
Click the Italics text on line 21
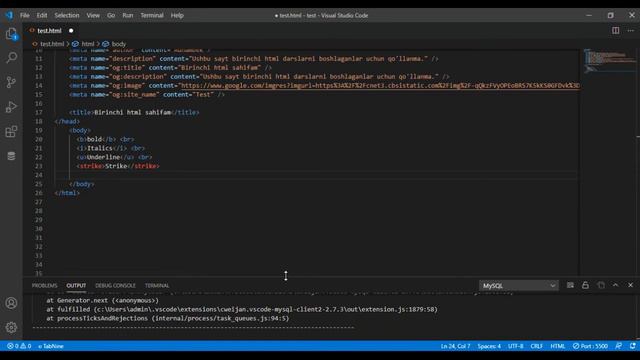(100, 148)
